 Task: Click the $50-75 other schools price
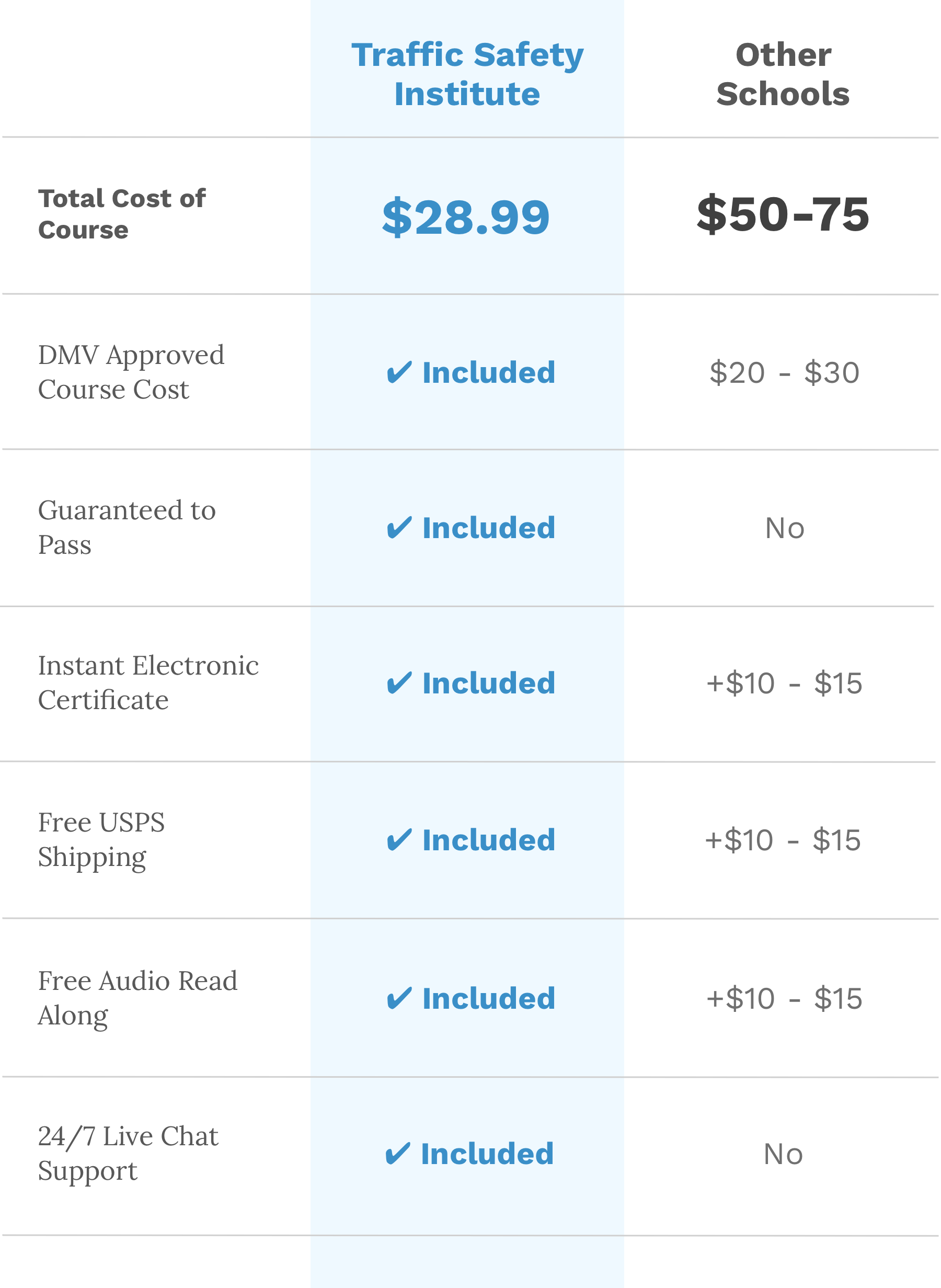pos(784,215)
